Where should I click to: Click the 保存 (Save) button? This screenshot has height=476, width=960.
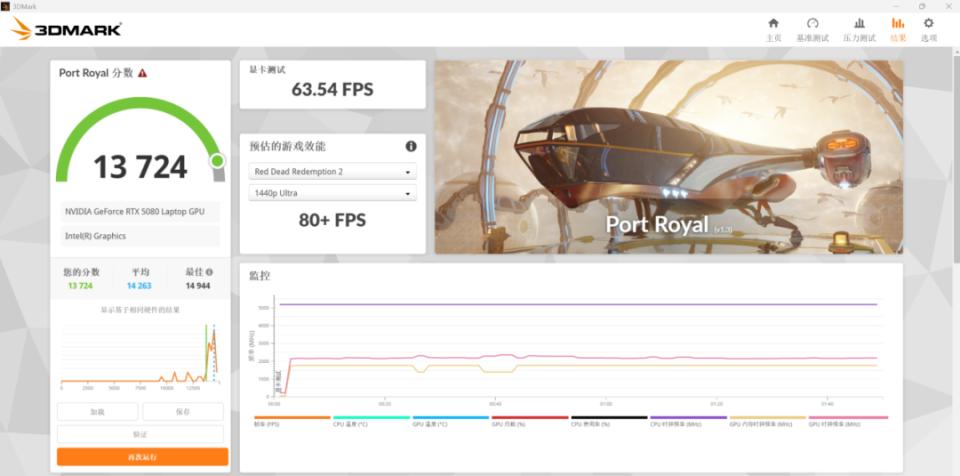point(183,412)
